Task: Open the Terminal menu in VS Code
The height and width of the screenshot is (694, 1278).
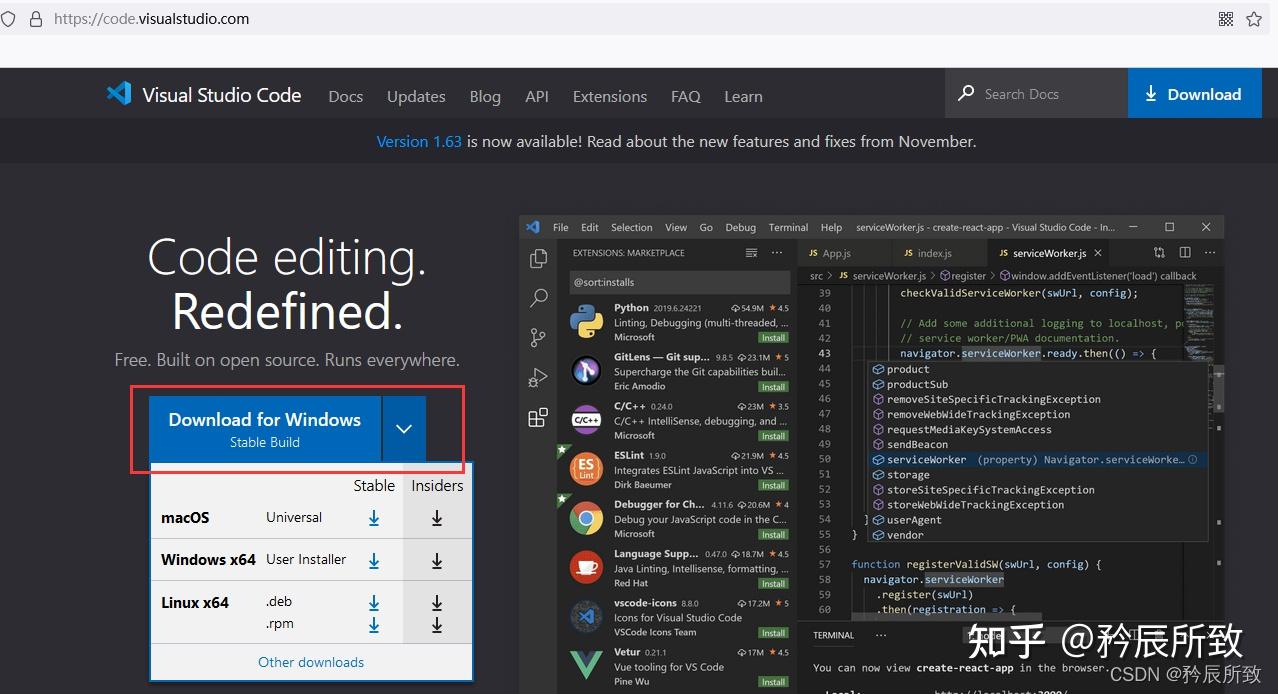Action: pos(787,227)
